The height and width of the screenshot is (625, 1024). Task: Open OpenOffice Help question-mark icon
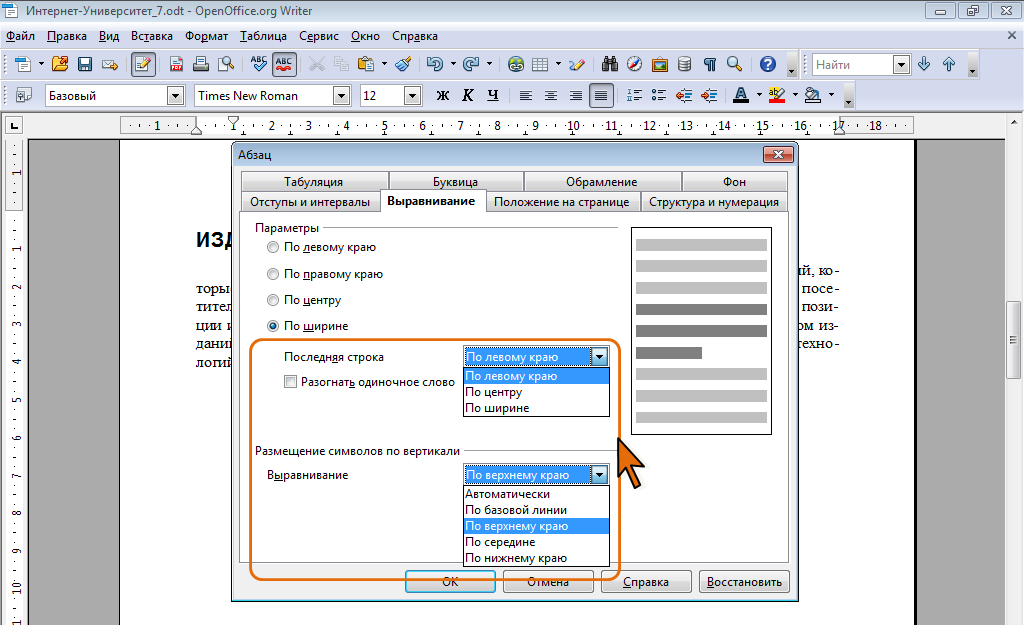tap(768, 64)
